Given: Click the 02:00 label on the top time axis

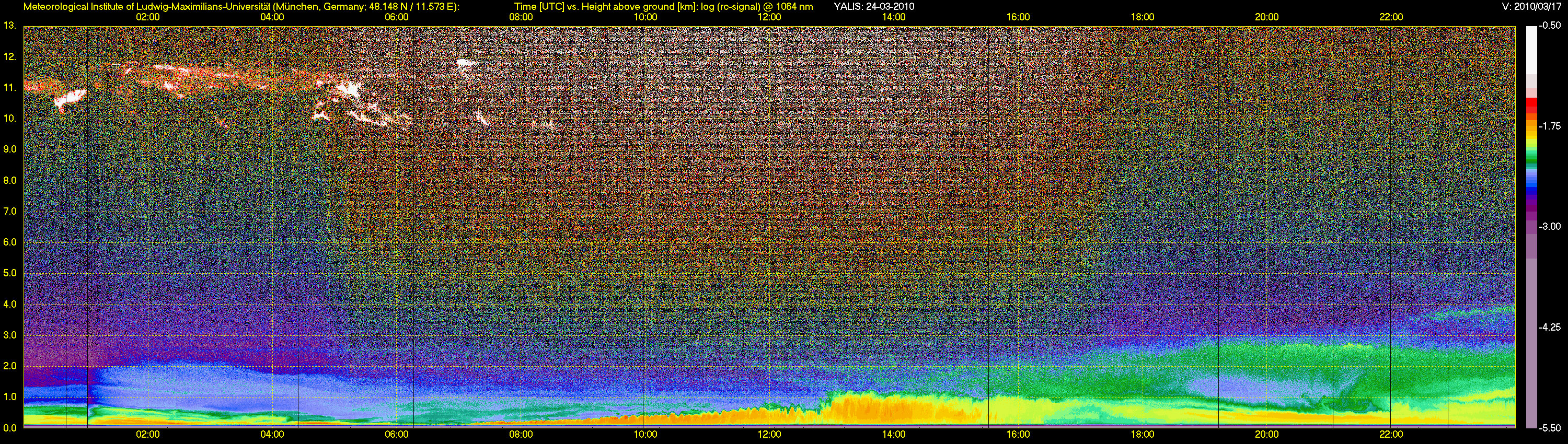Looking at the screenshot, I should 148,17.
